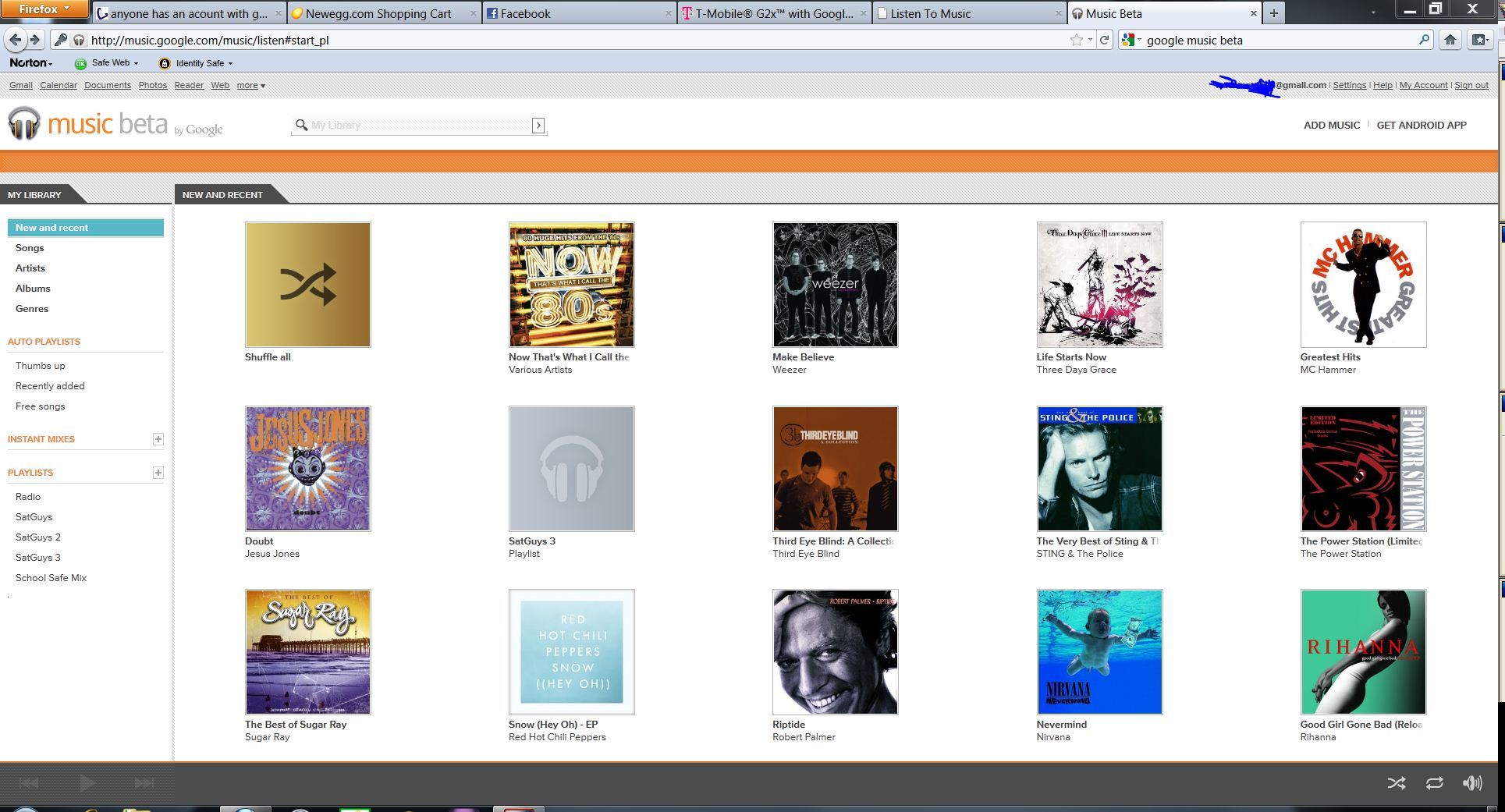Click the page headphones site icon in URL bar
The width and height of the screenshot is (1505, 812).
click(x=78, y=40)
